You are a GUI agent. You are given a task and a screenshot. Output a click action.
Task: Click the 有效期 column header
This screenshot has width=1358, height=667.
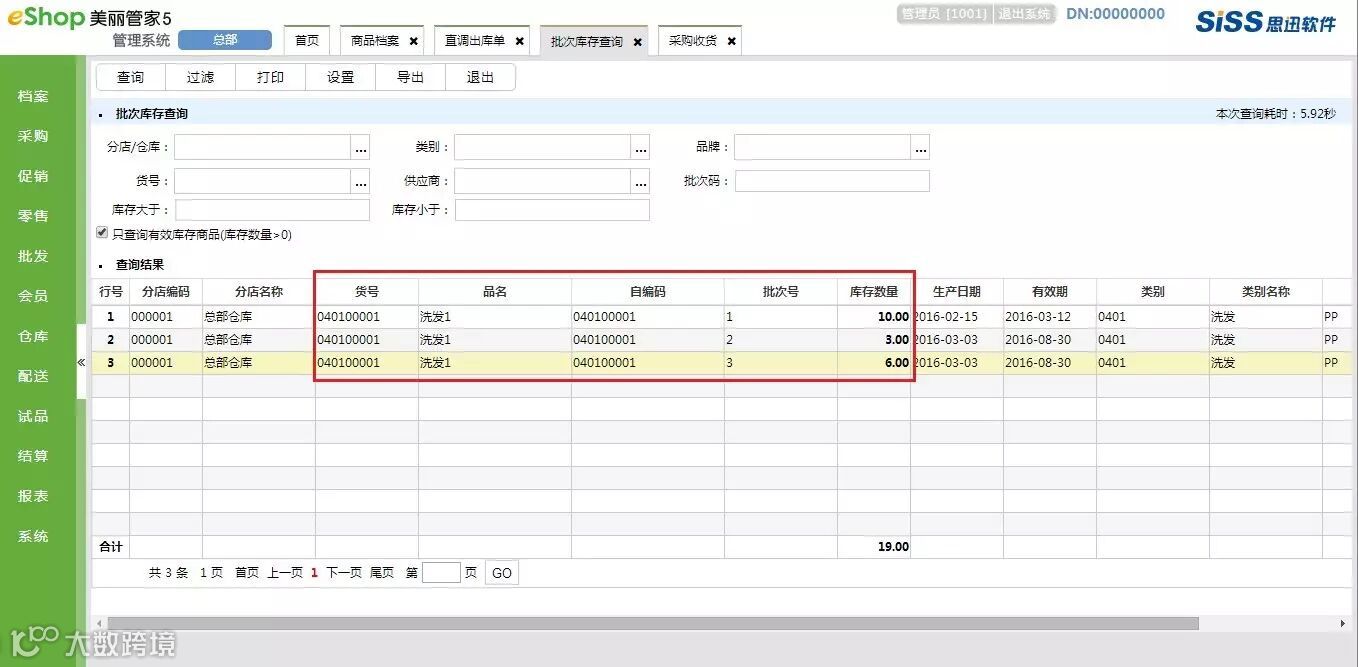pyautogui.click(x=1050, y=292)
